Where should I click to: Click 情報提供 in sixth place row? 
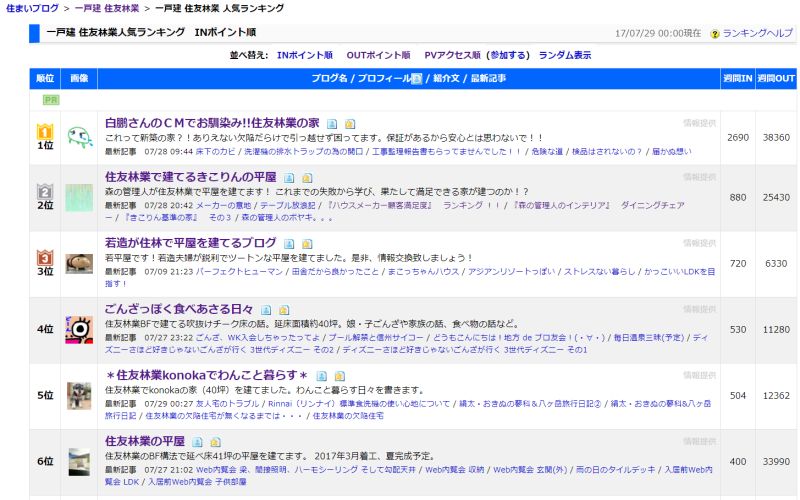click(x=699, y=441)
